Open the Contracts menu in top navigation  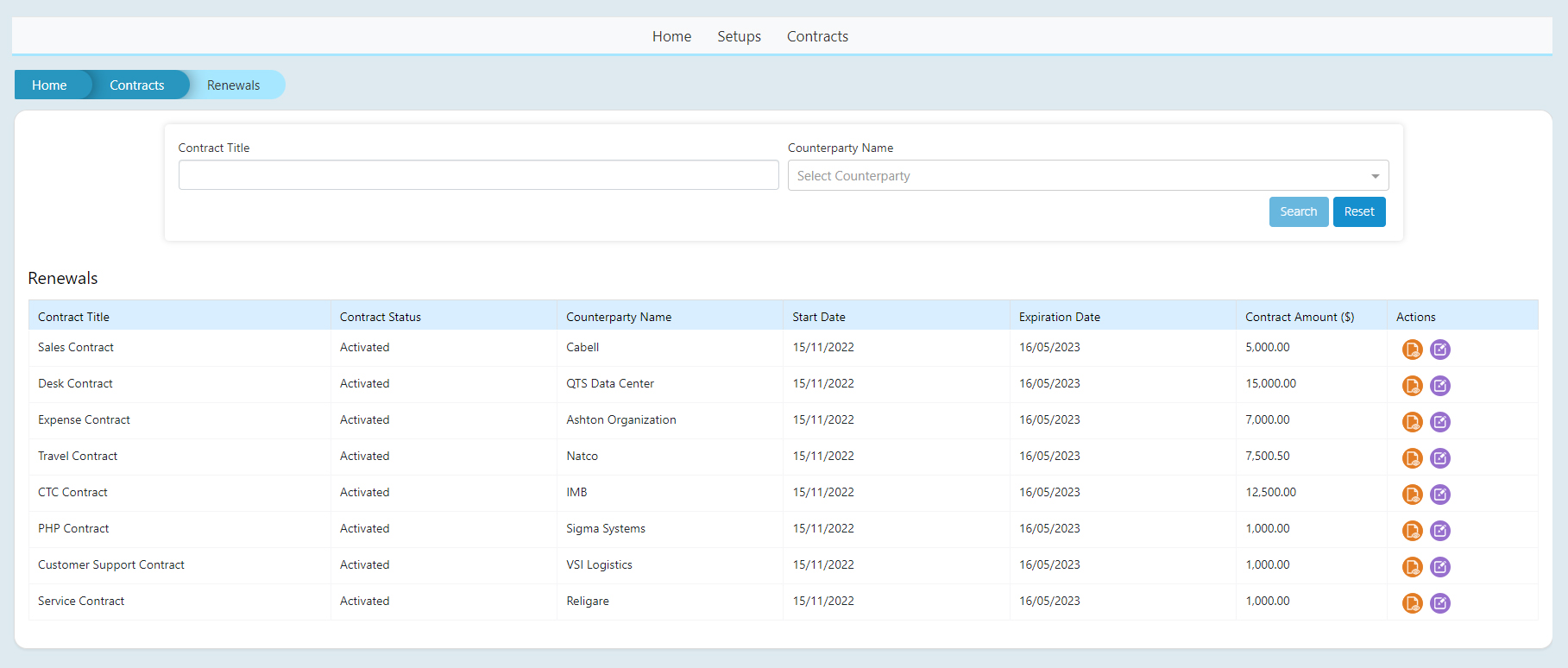click(x=817, y=36)
